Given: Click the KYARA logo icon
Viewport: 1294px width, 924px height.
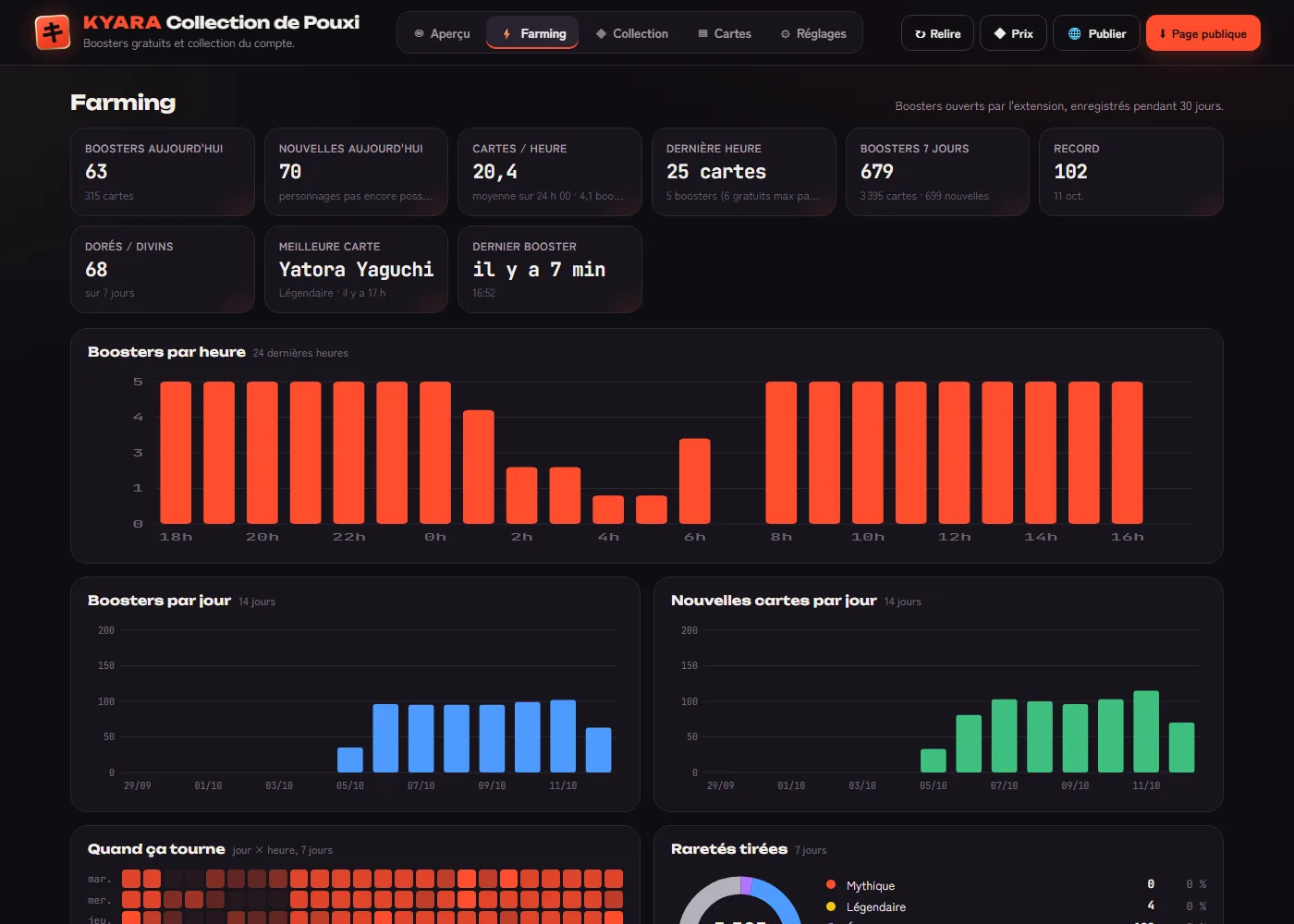Looking at the screenshot, I should click(x=53, y=32).
